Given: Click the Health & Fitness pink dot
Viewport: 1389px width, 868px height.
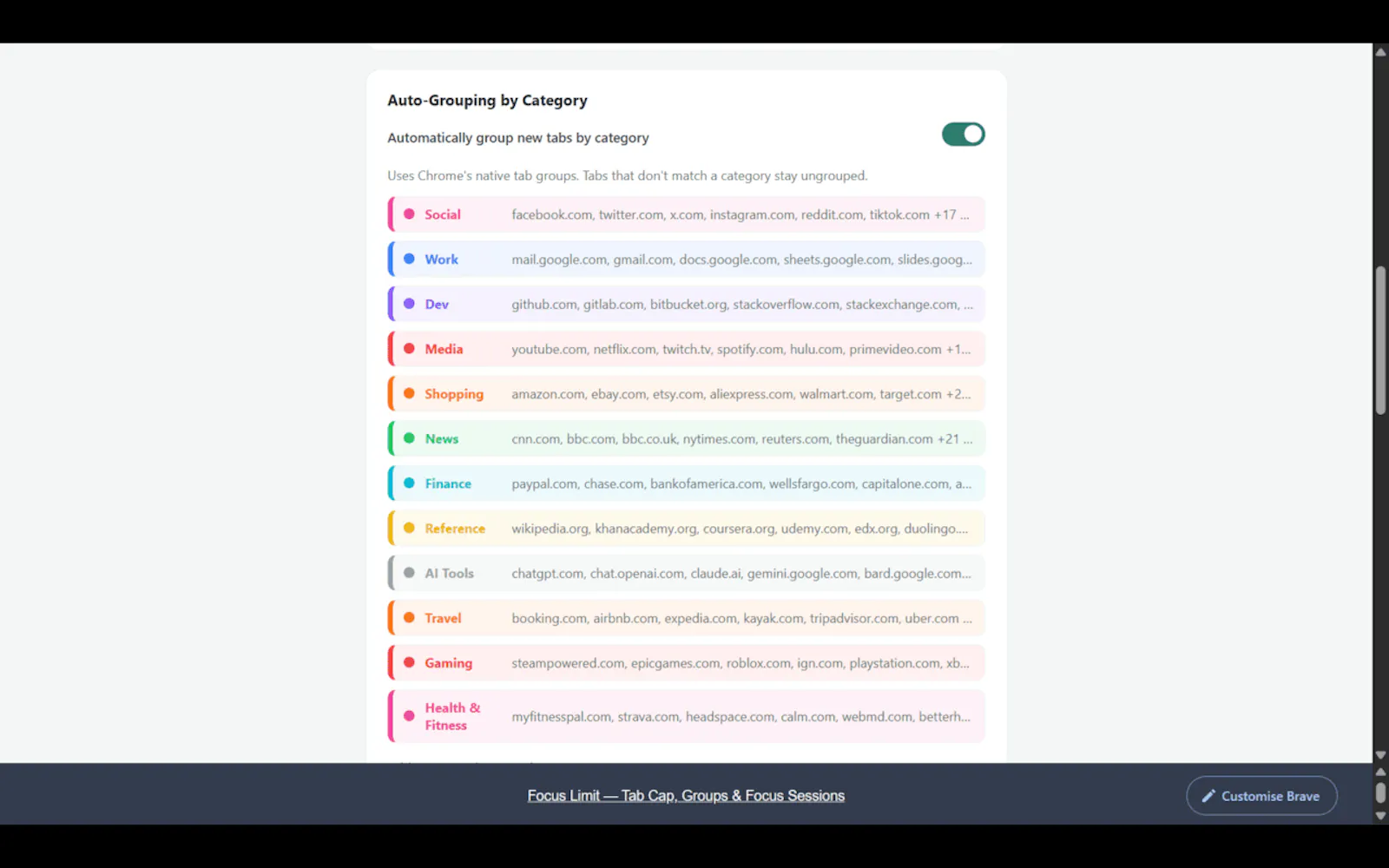Looking at the screenshot, I should (409, 716).
